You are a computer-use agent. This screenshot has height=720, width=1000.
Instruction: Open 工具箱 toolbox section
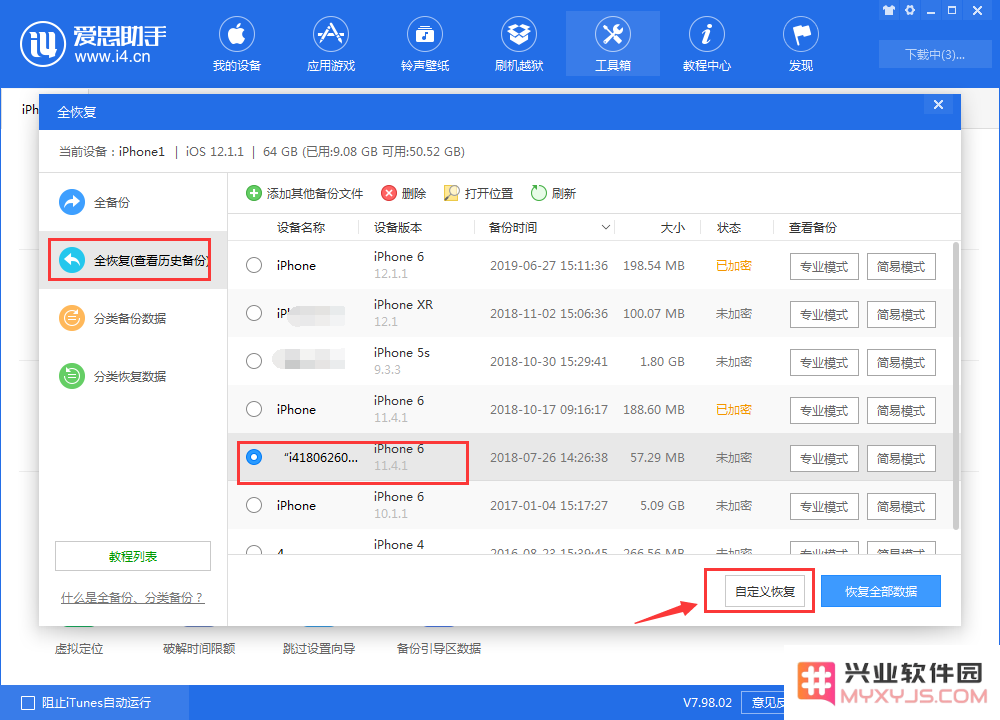click(612, 45)
